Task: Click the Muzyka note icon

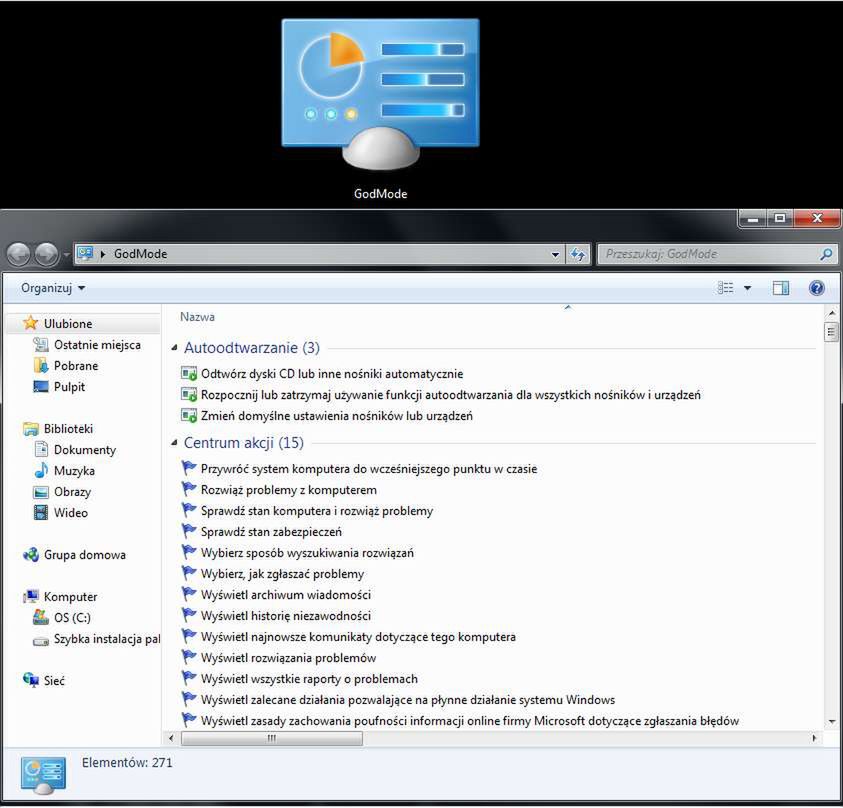Action: 41,470
